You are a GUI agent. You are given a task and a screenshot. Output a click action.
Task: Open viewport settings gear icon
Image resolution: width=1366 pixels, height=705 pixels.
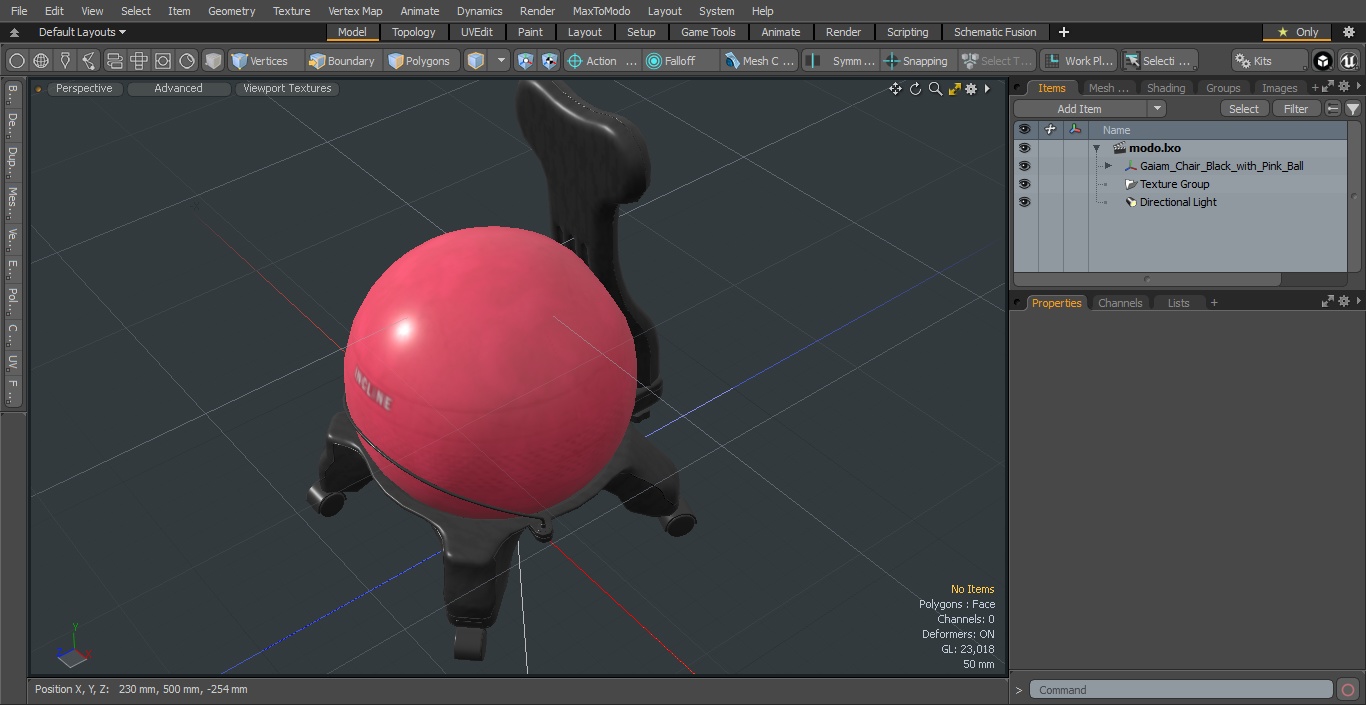(970, 89)
